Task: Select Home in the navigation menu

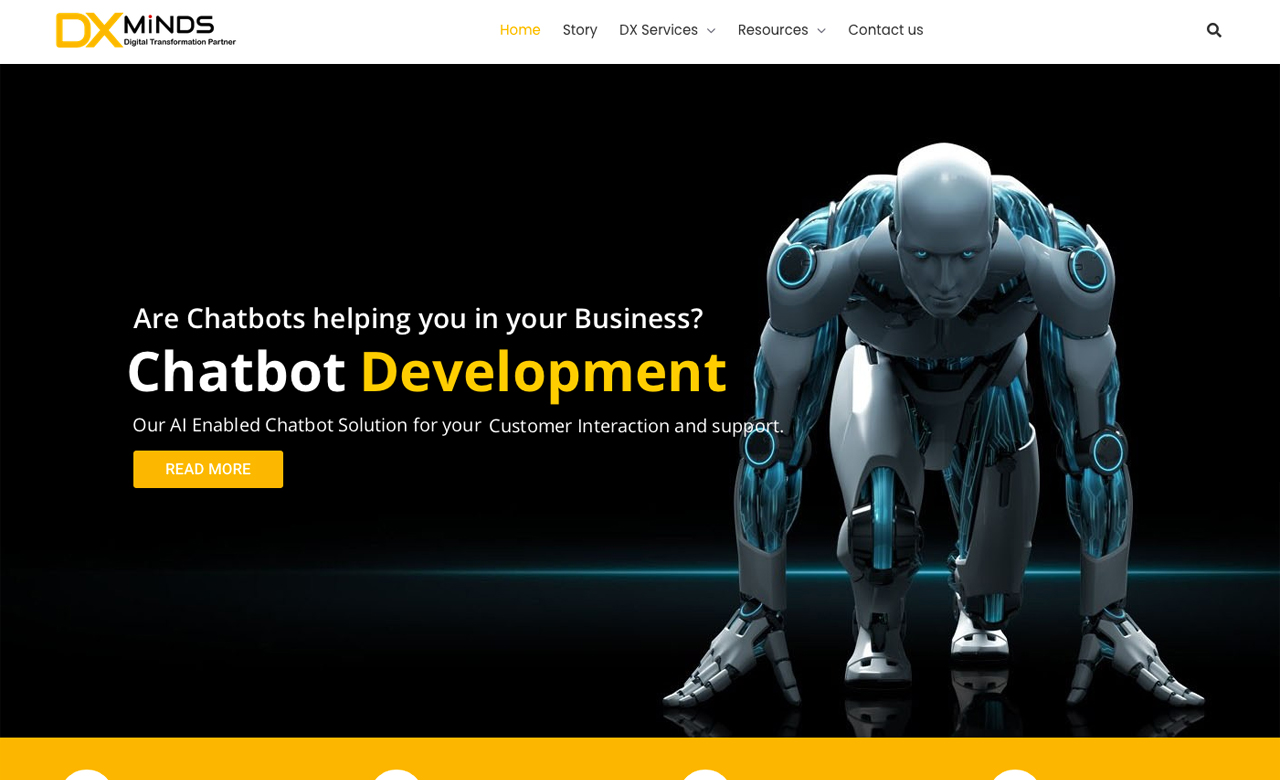Action: pyautogui.click(x=520, y=28)
